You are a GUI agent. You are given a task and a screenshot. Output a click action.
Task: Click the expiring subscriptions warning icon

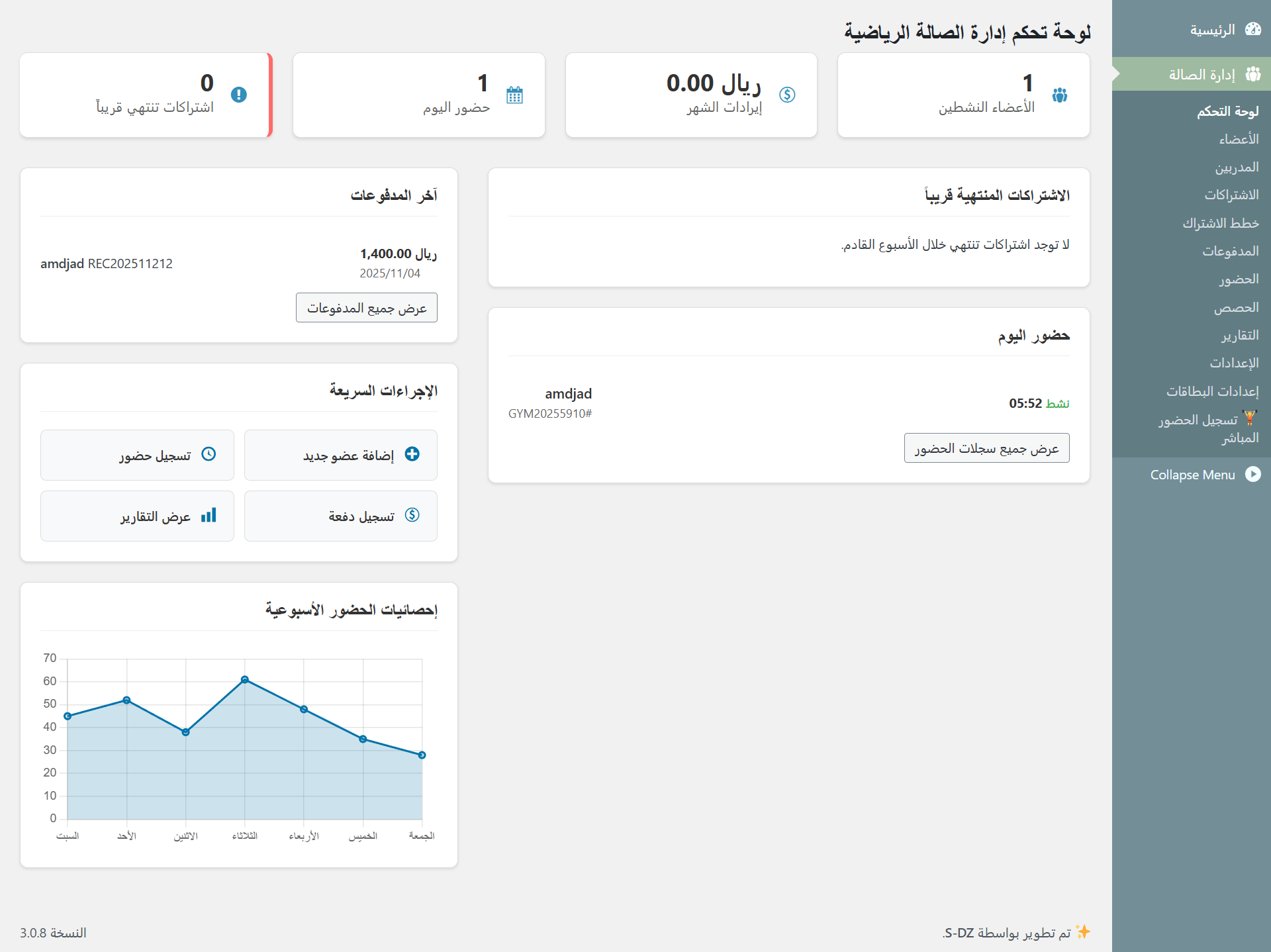point(239,95)
